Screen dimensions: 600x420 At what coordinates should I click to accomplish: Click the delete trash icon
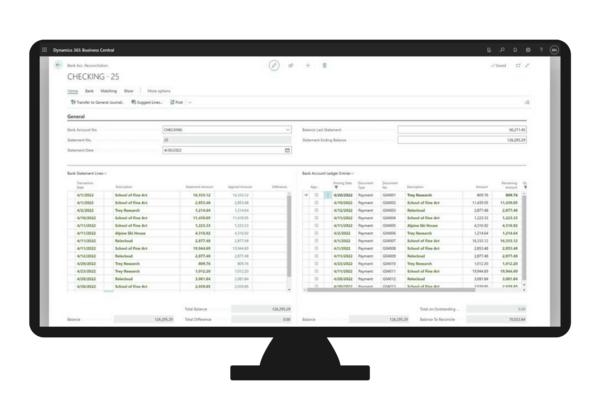coord(324,65)
